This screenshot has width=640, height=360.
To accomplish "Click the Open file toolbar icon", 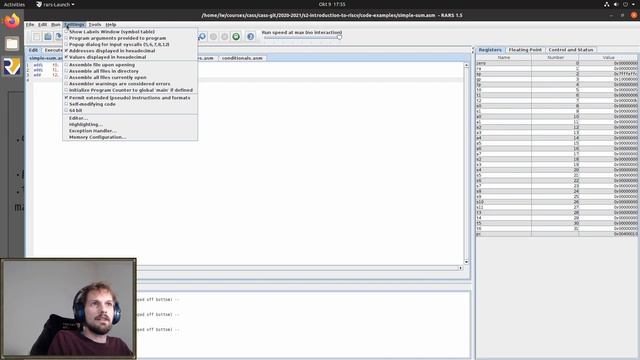I will click(48, 37).
